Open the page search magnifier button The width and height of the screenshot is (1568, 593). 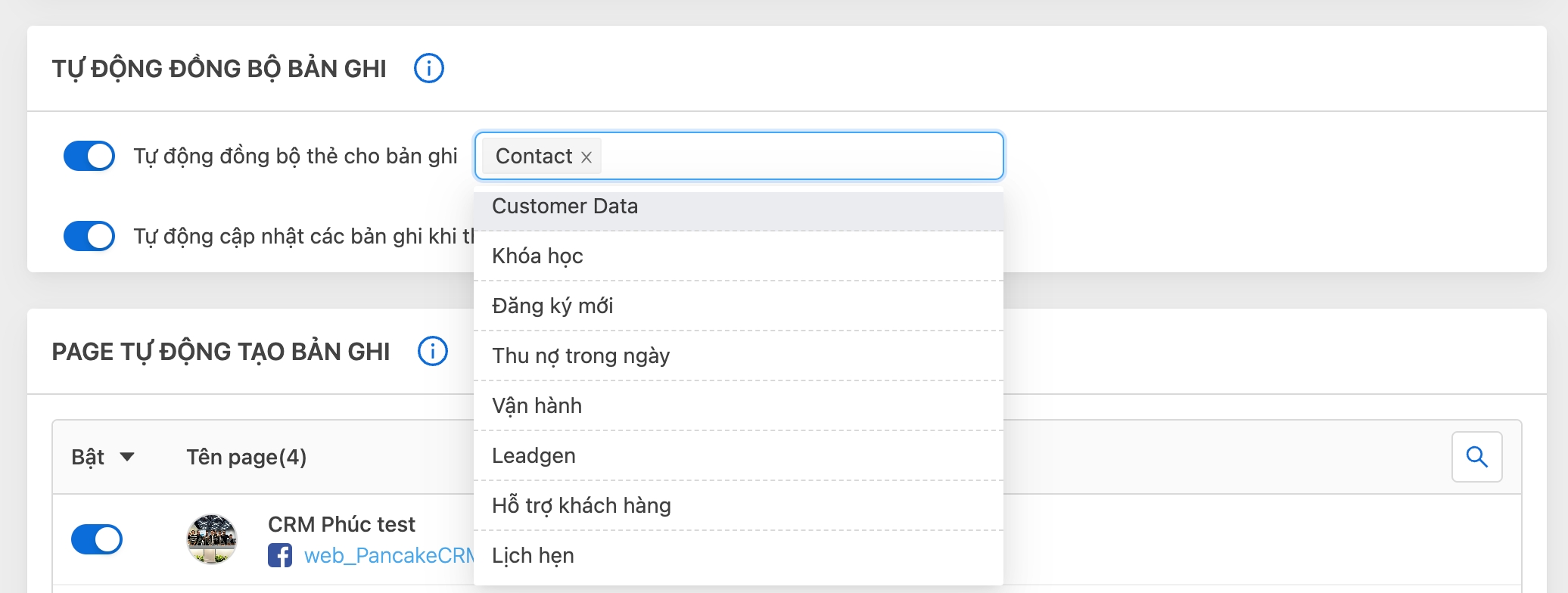pyautogui.click(x=1476, y=457)
